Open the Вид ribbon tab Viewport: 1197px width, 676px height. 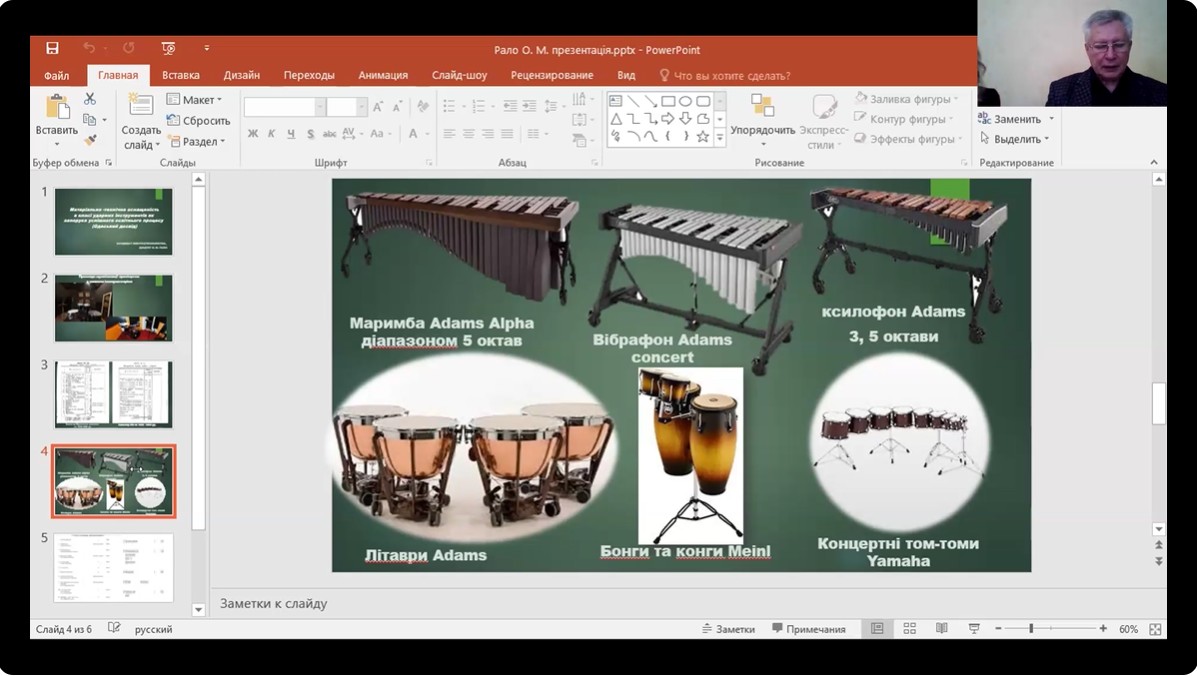point(626,76)
